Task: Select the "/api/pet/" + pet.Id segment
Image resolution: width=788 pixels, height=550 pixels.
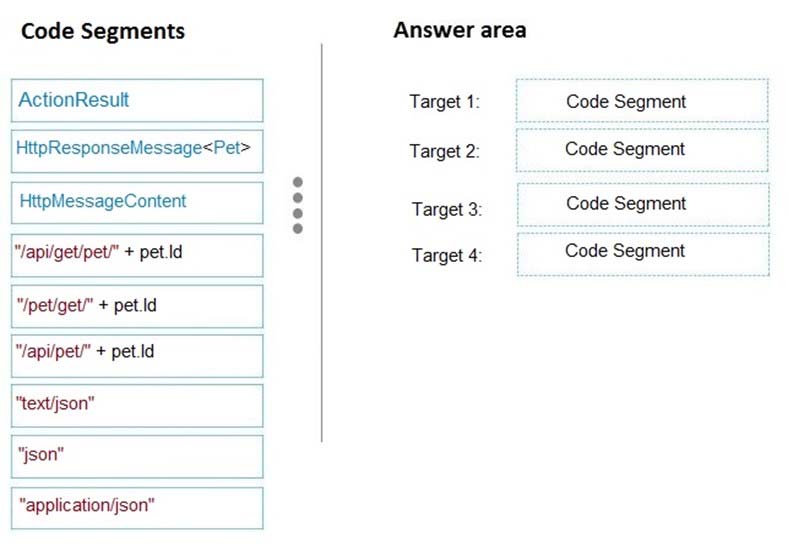Action: pyautogui.click(x=137, y=356)
